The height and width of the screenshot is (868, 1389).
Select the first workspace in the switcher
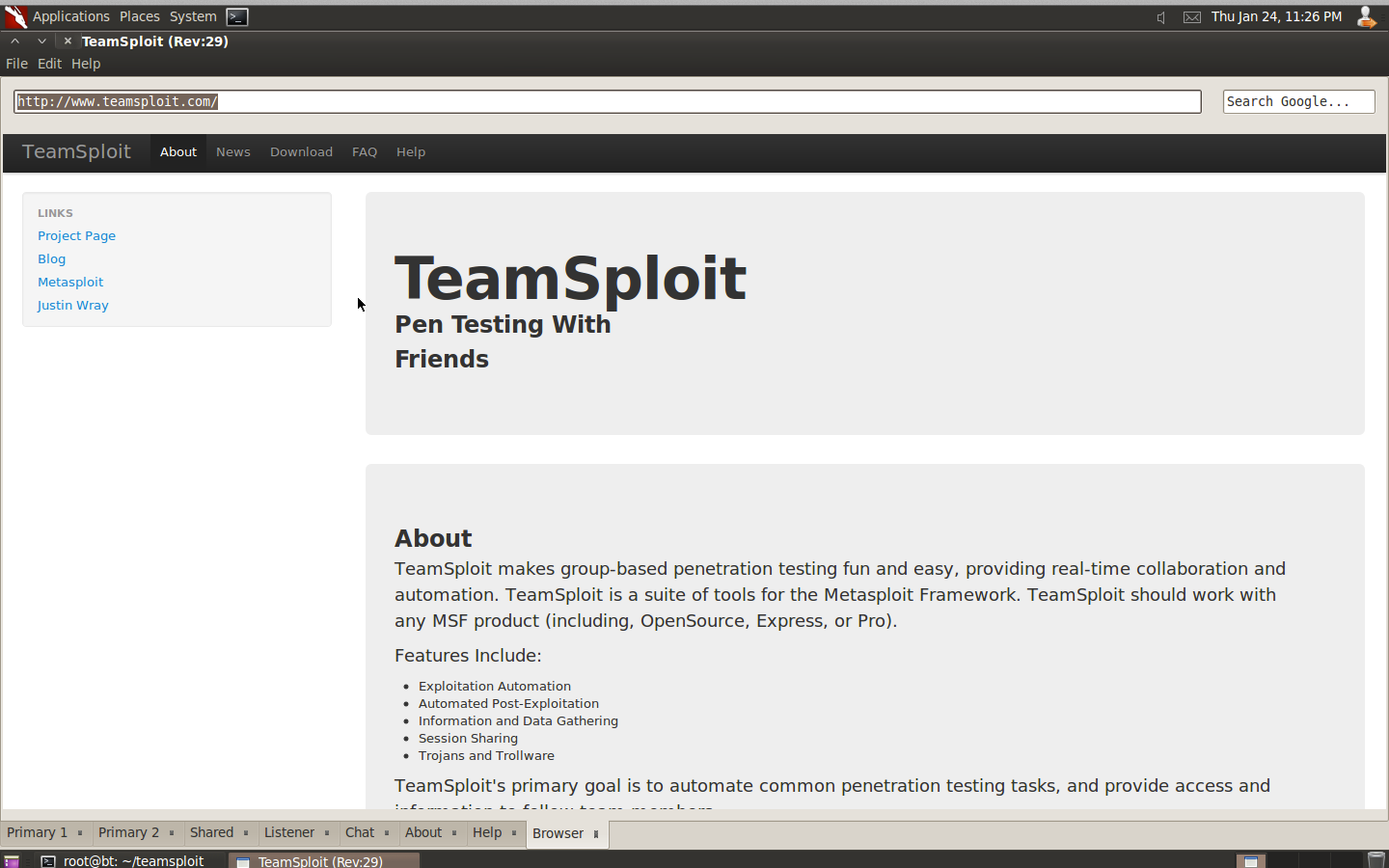(1251, 860)
